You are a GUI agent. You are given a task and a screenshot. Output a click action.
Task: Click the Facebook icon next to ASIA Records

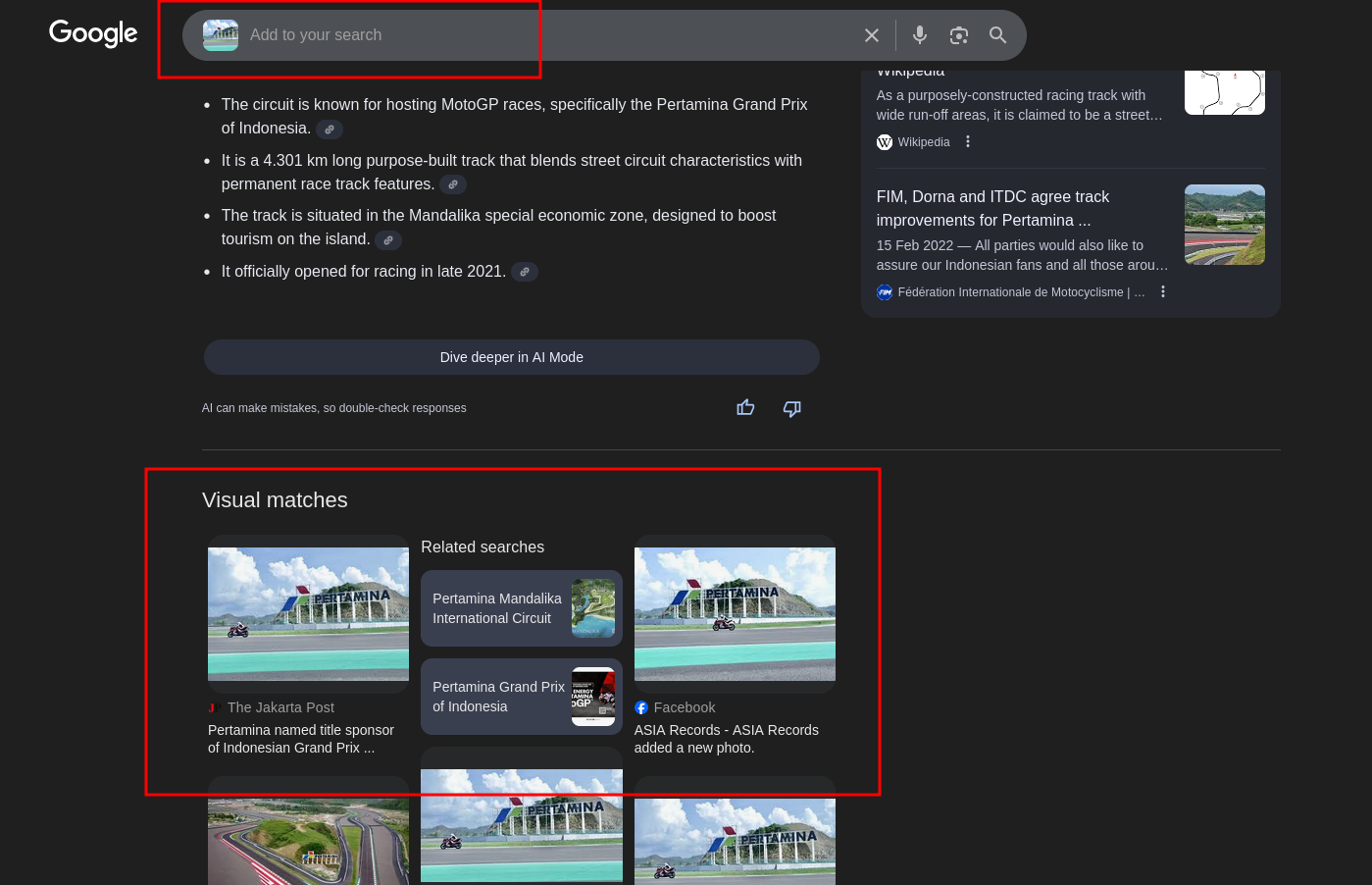641,707
